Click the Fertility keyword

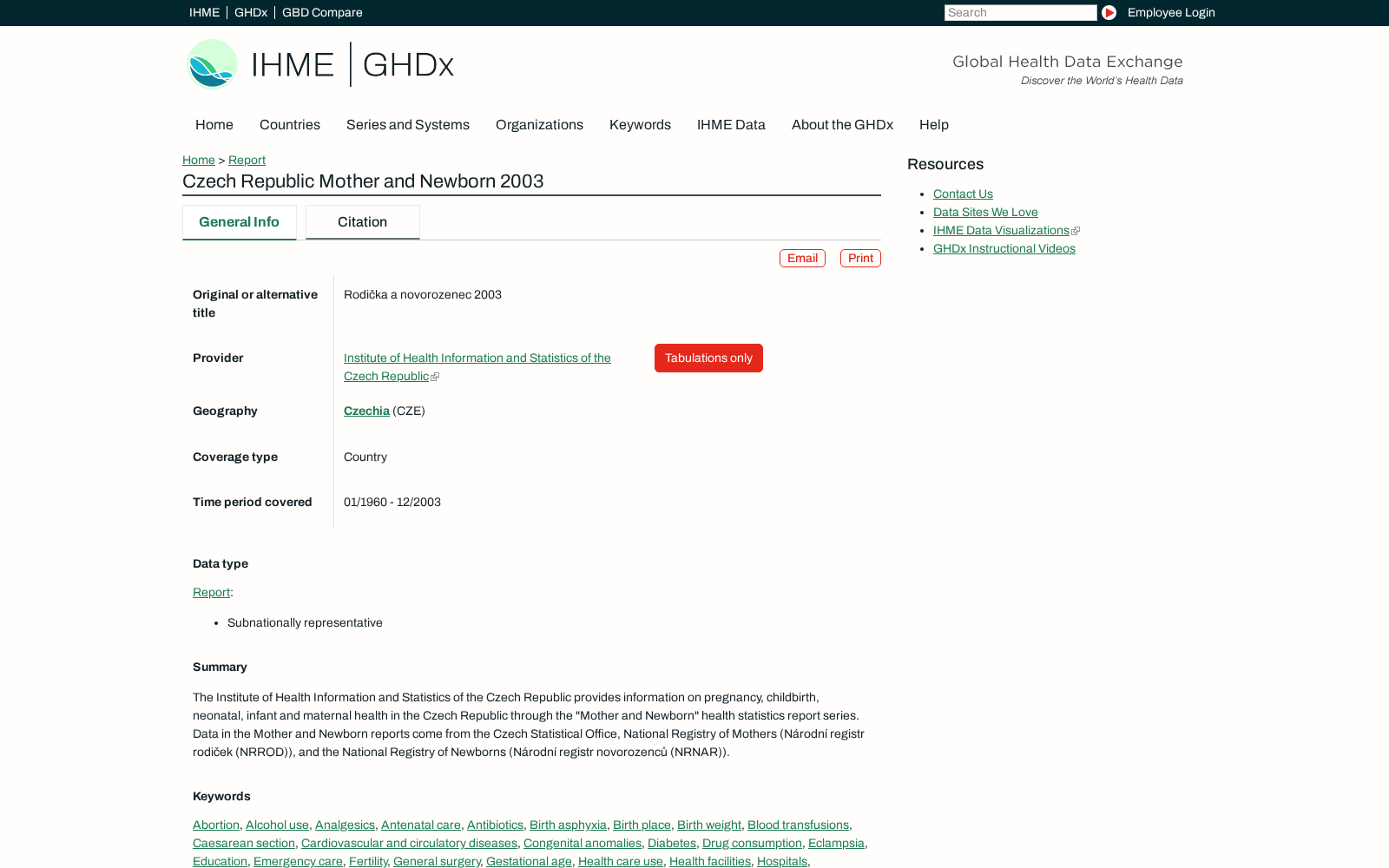tap(368, 862)
